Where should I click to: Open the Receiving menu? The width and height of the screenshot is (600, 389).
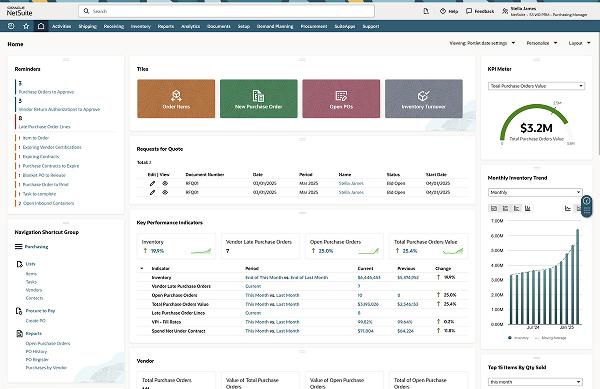point(114,26)
